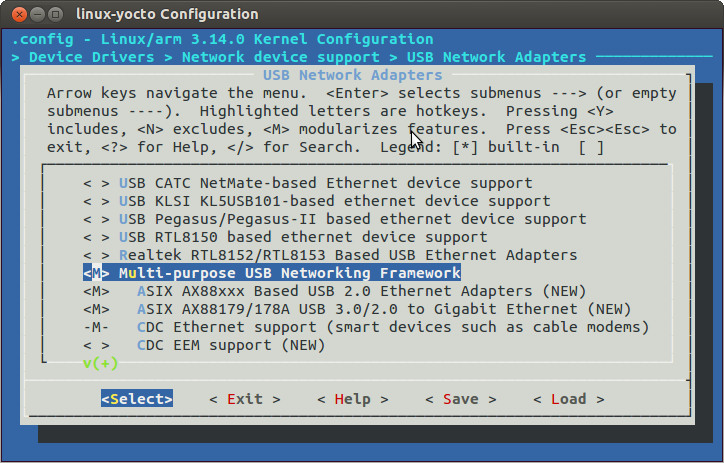This screenshot has height=463, width=724.
Task: Minimize the linux-yocto Configuration window
Action: click(x=37, y=14)
